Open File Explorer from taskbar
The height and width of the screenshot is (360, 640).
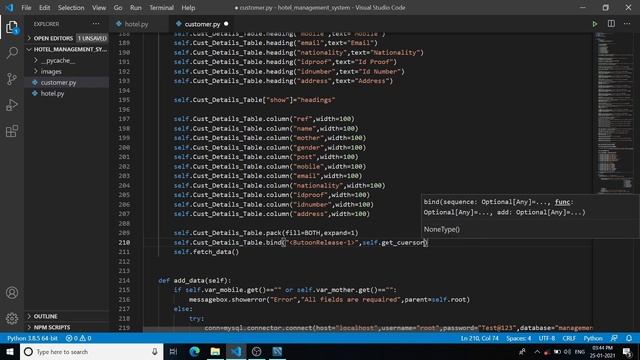tap(215, 351)
